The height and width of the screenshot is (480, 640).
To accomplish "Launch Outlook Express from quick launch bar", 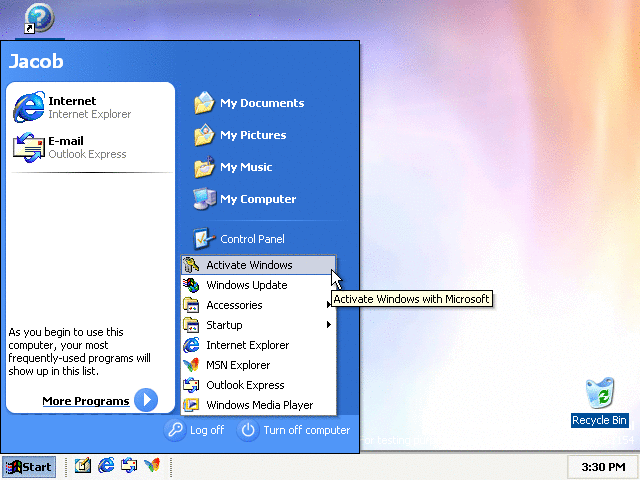I will point(129,465).
